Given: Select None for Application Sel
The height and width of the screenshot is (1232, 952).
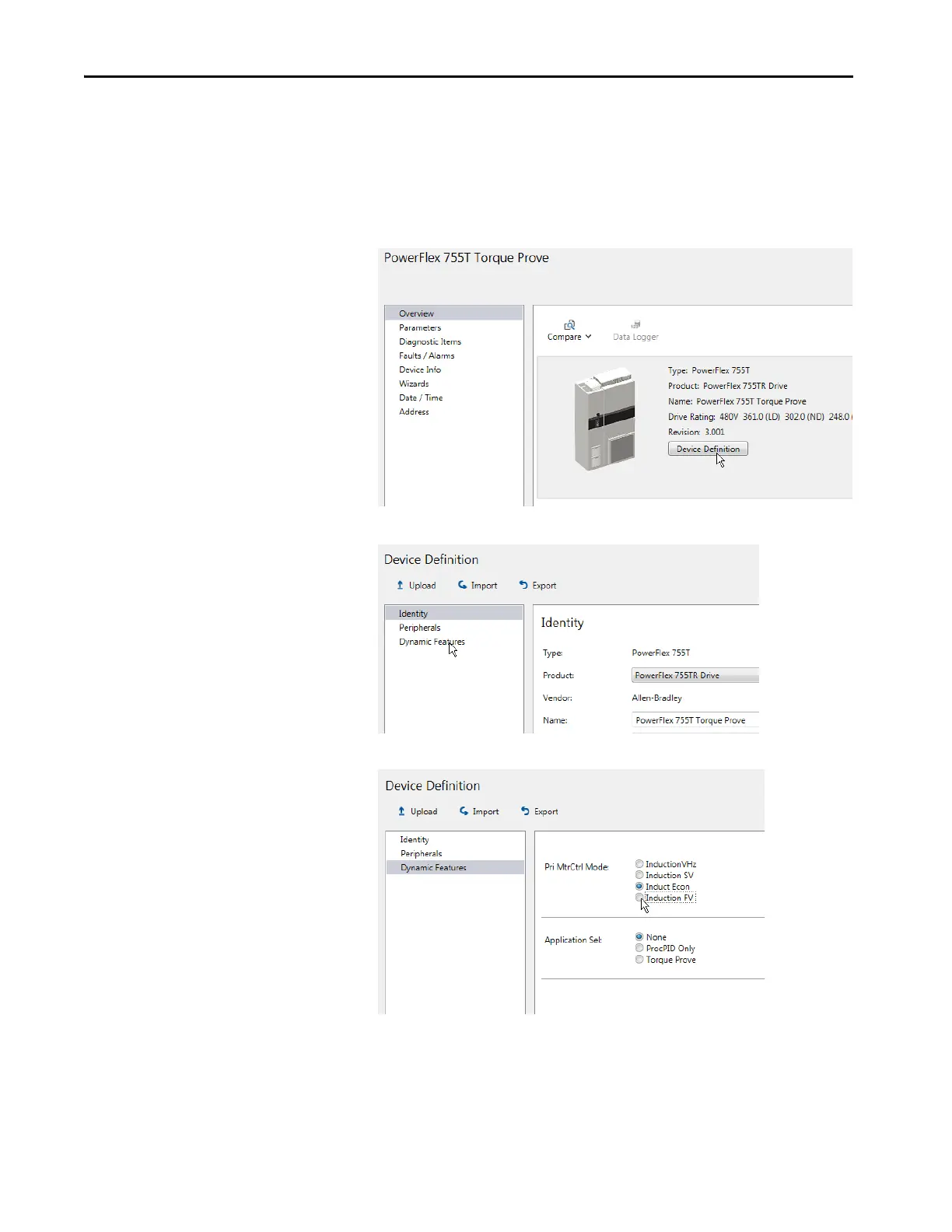Looking at the screenshot, I should click(x=639, y=937).
